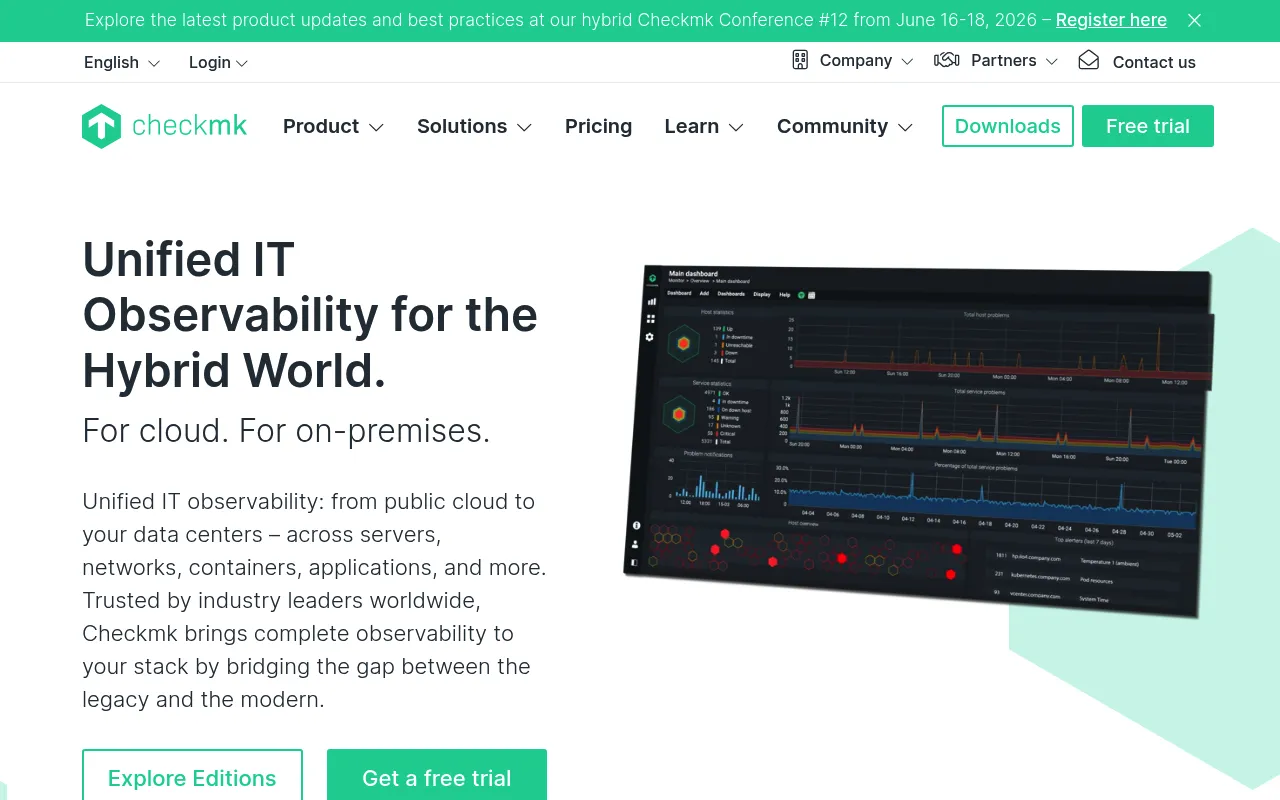Expand the English language dropdown

(x=153, y=63)
